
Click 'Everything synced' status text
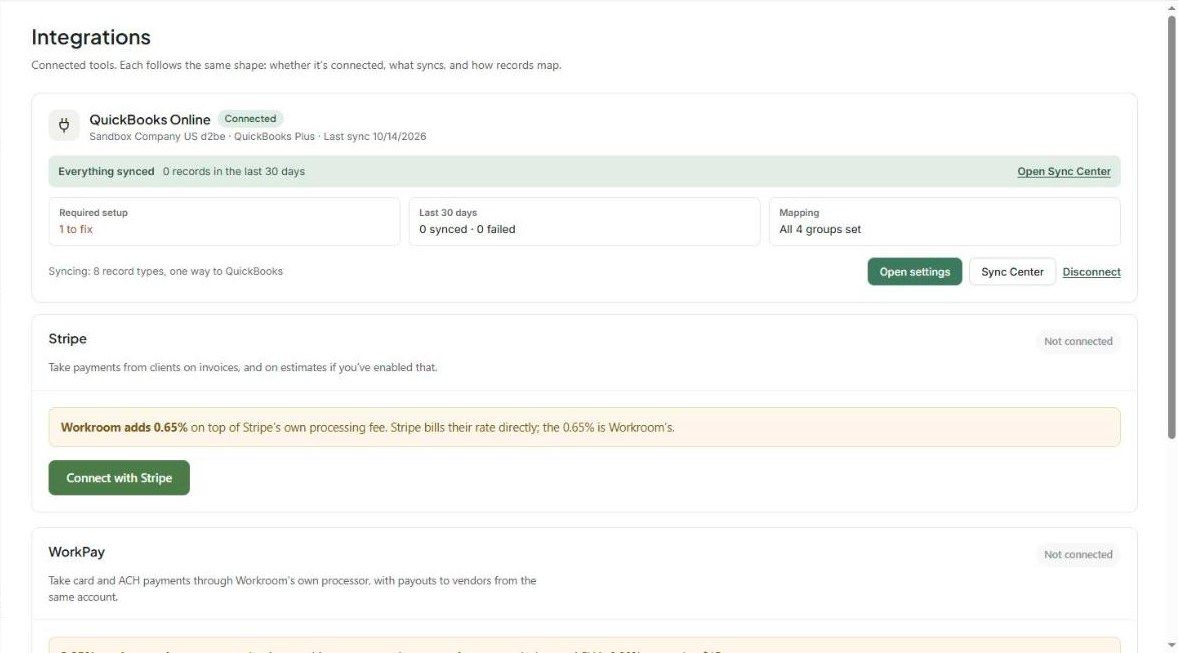click(x=106, y=171)
